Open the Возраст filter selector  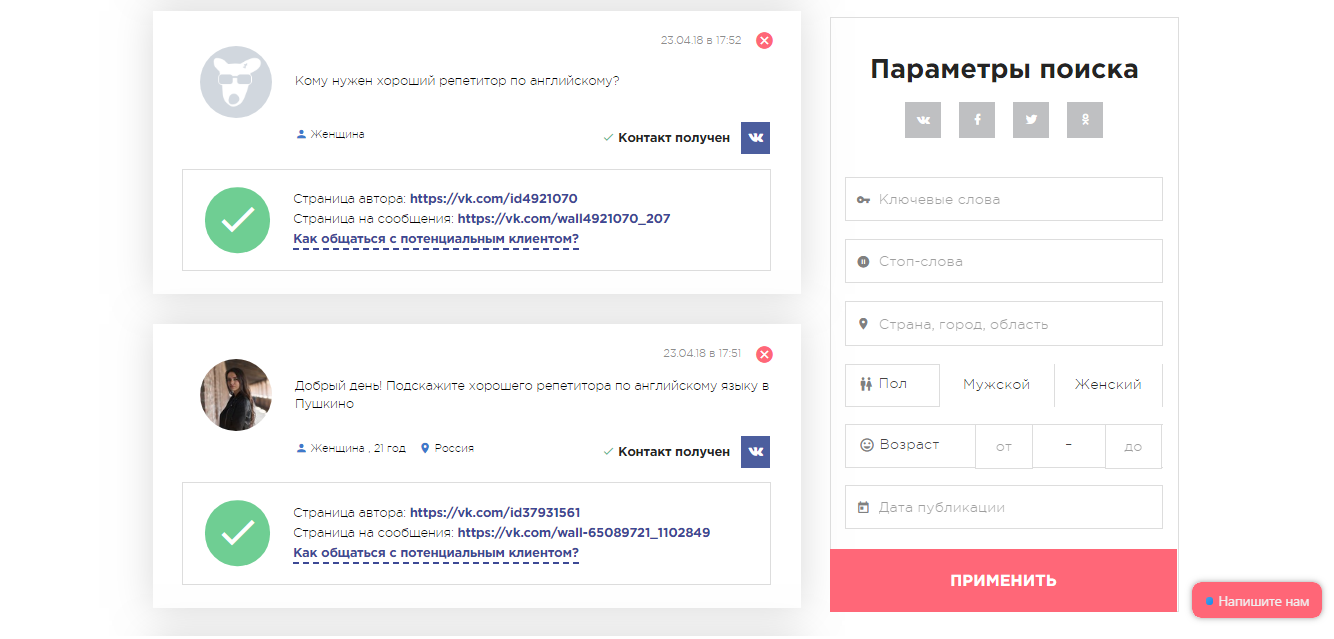pyautogui.click(x=910, y=446)
